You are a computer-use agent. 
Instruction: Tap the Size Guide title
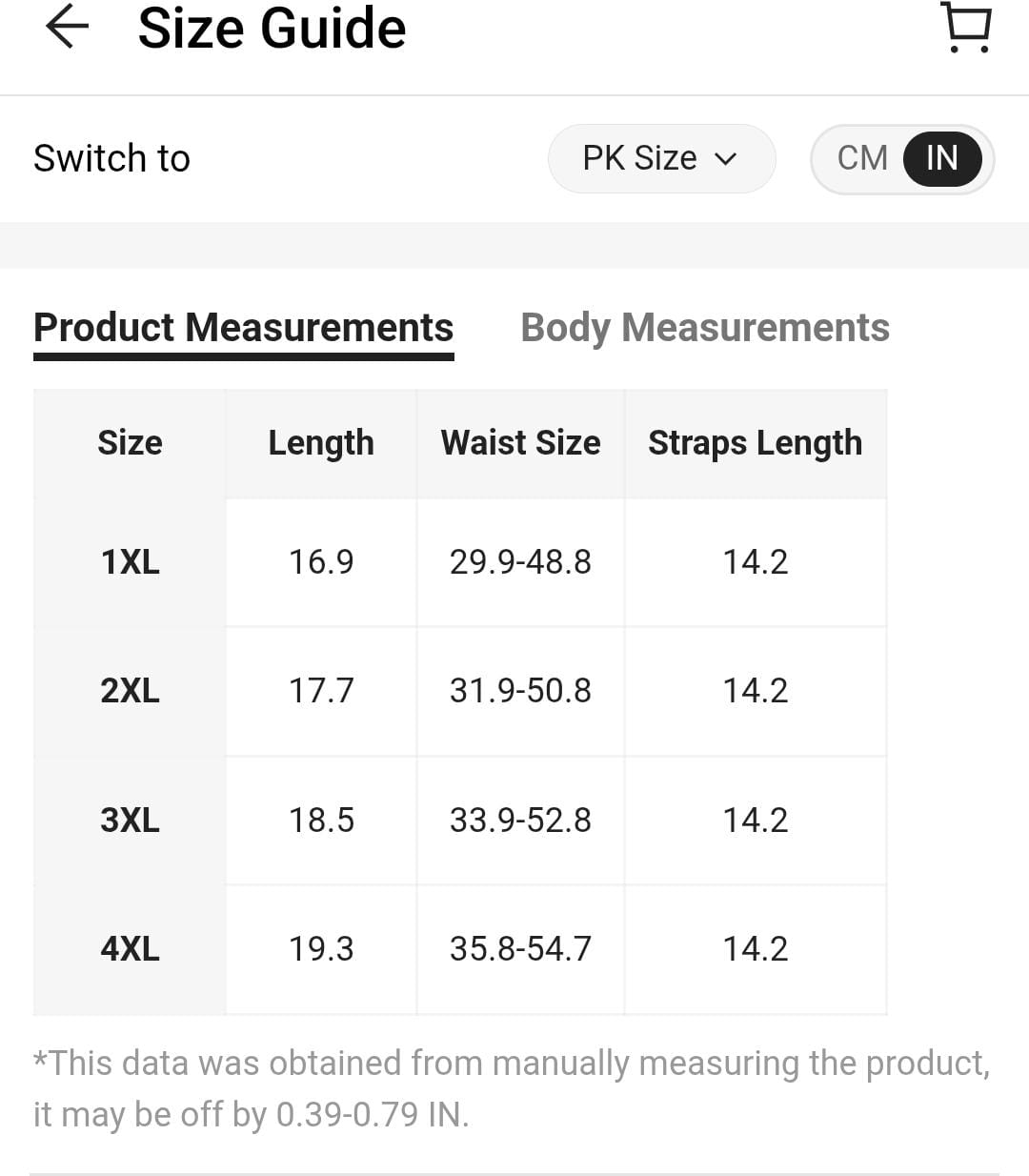click(271, 29)
